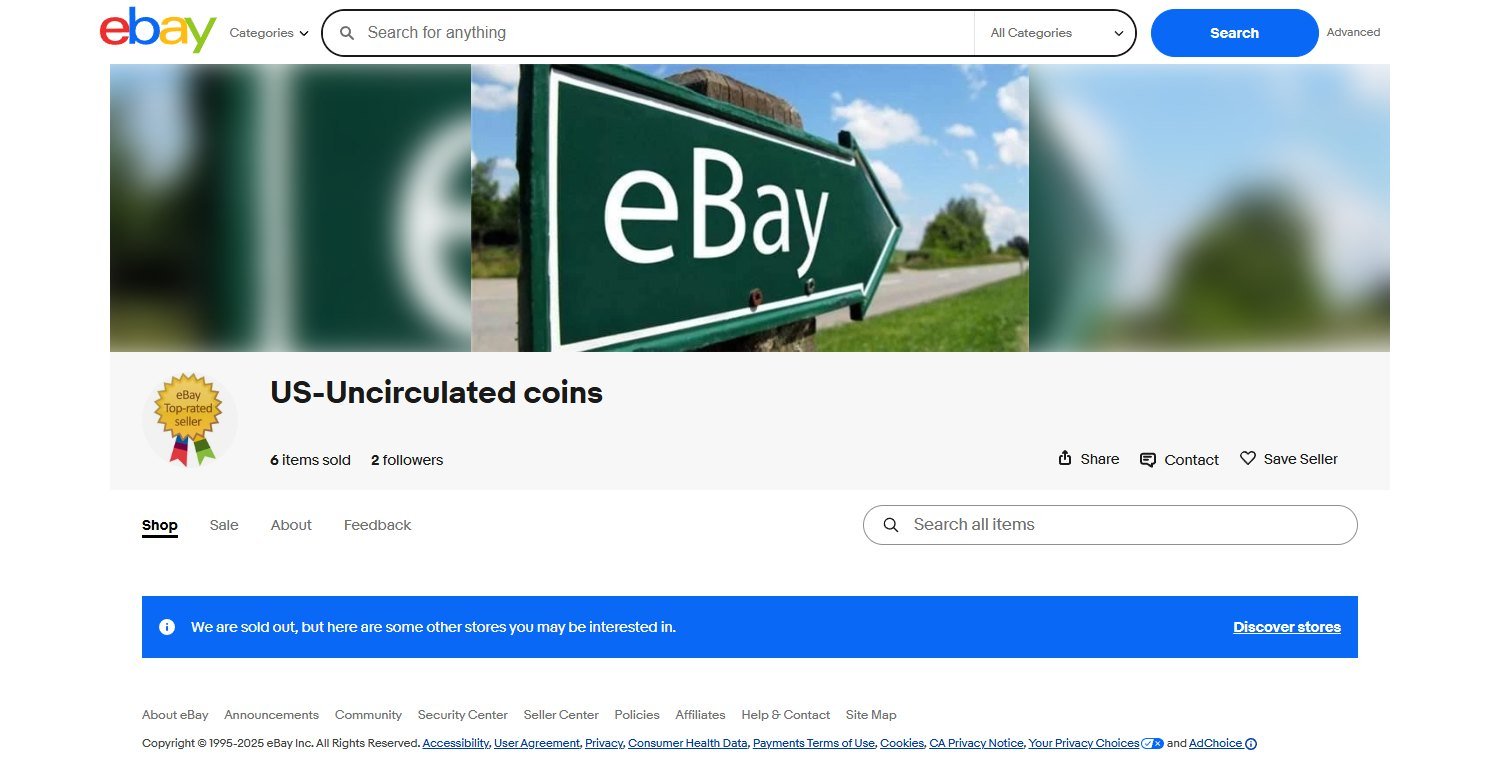Expand the Categories dropdown
This screenshot has width=1490, height=780.
click(x=269, y=33)
